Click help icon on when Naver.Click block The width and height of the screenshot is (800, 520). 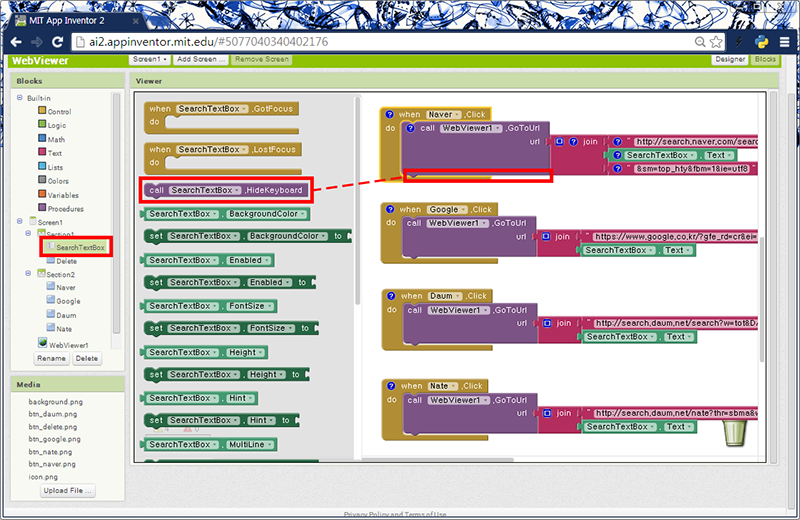(x=389, y=114)
